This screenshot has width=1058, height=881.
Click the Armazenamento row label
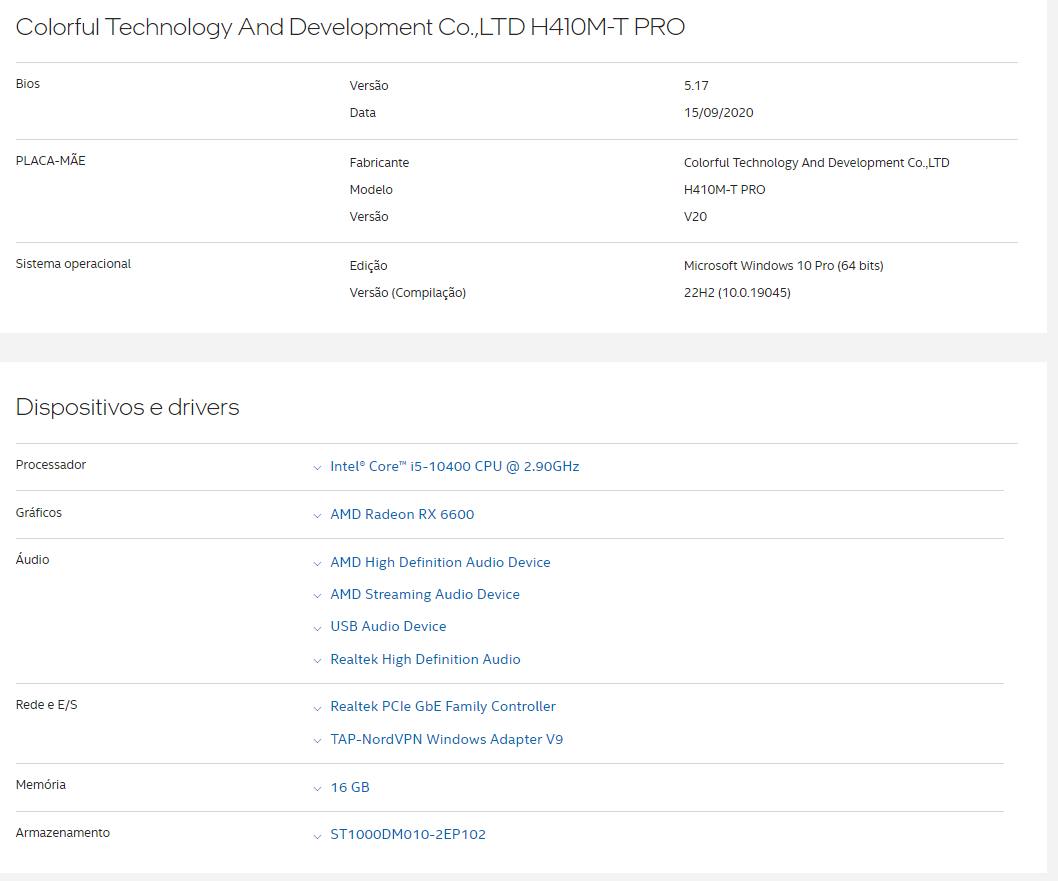pos(63,832)
